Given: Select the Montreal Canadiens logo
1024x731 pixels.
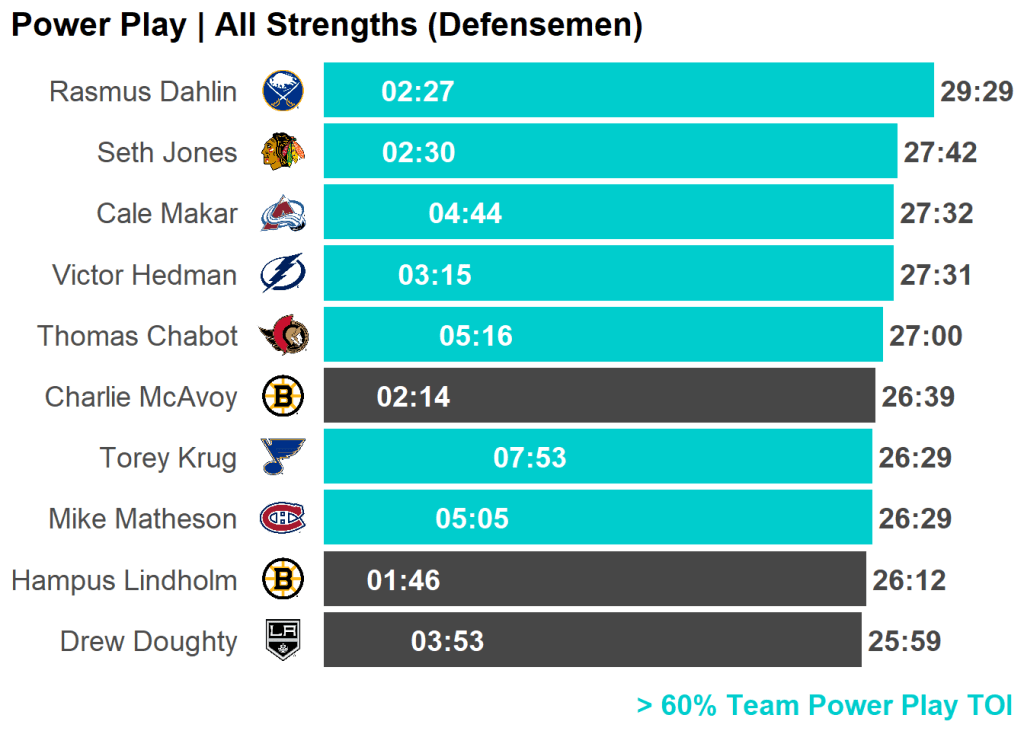Looking at the screenshot, I should pyautogui.click(x=282, y=519).
